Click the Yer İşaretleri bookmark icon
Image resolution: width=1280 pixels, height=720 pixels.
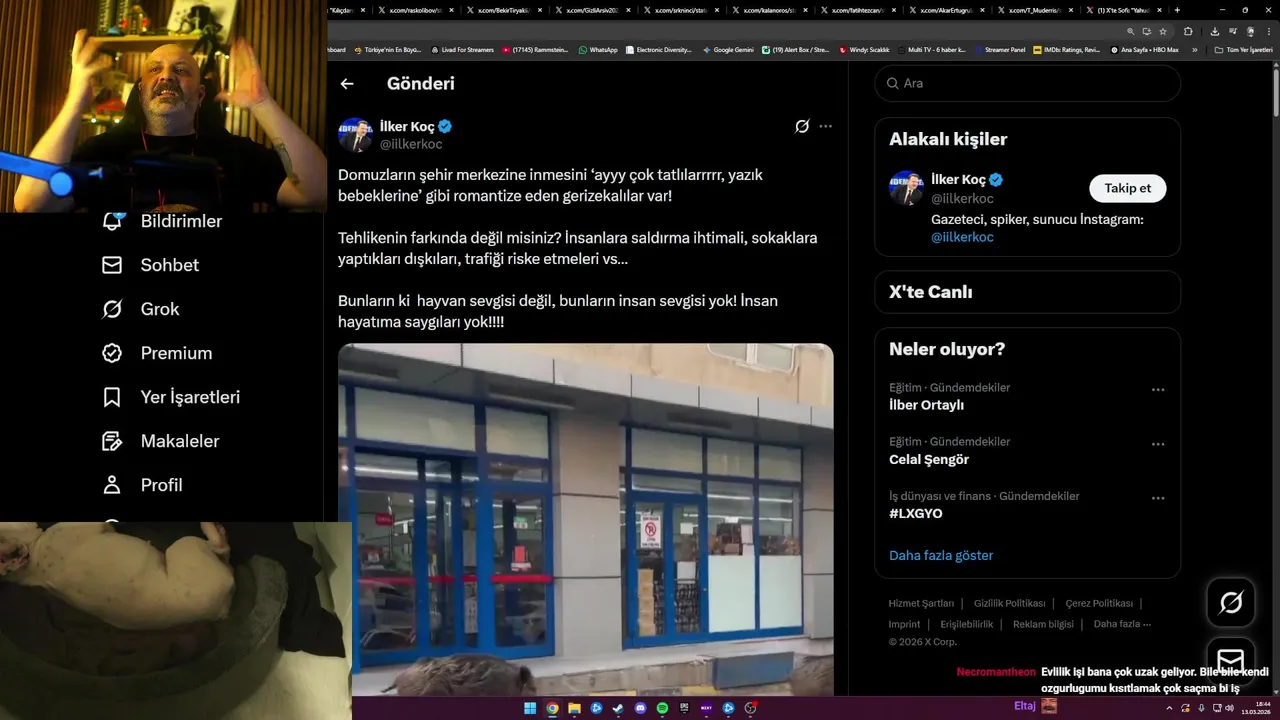[x=112, y=397]
